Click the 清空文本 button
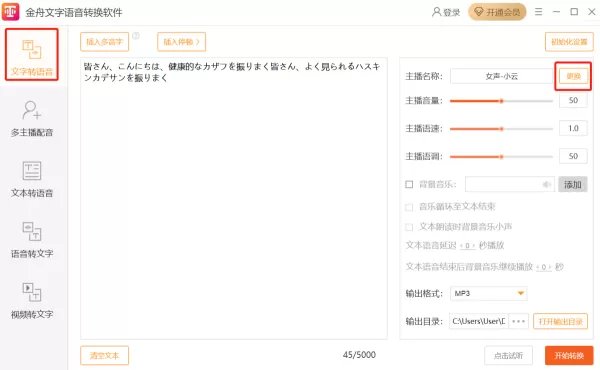Image resolution: width=600 pixels, height=370 pixels. click(104, 355)
